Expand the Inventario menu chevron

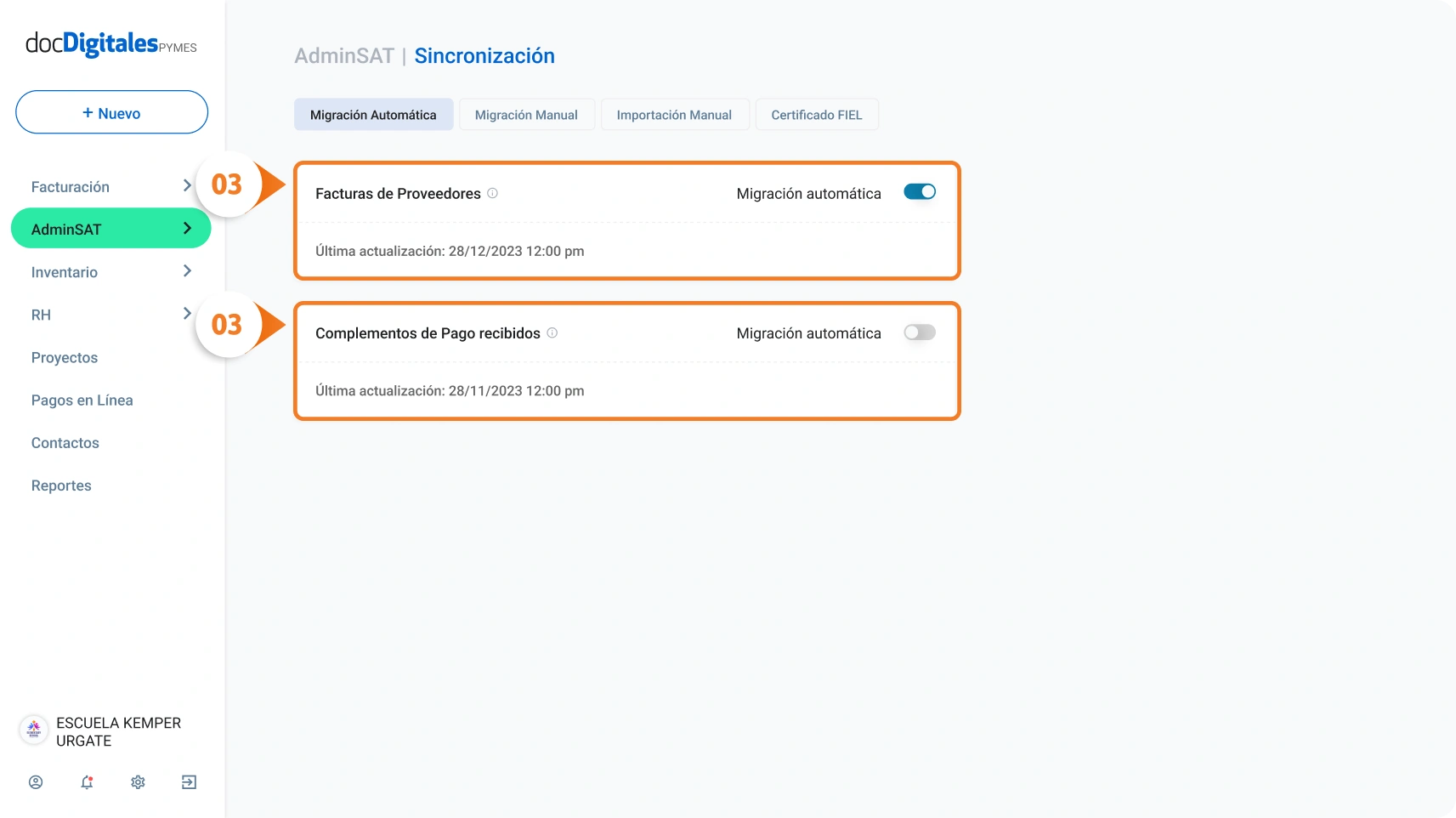187,271
